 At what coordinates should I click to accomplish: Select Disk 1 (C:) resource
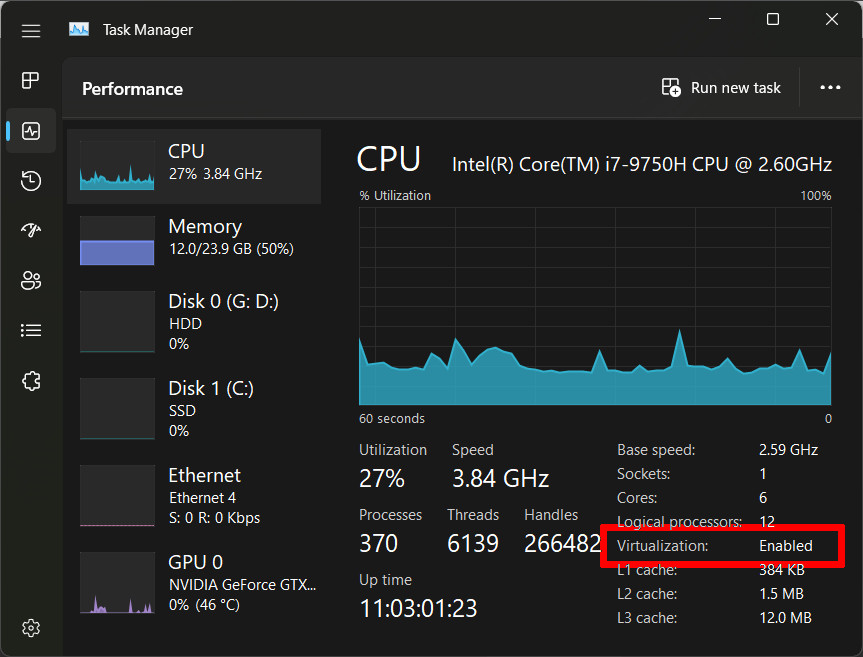(x=194, y=409)
